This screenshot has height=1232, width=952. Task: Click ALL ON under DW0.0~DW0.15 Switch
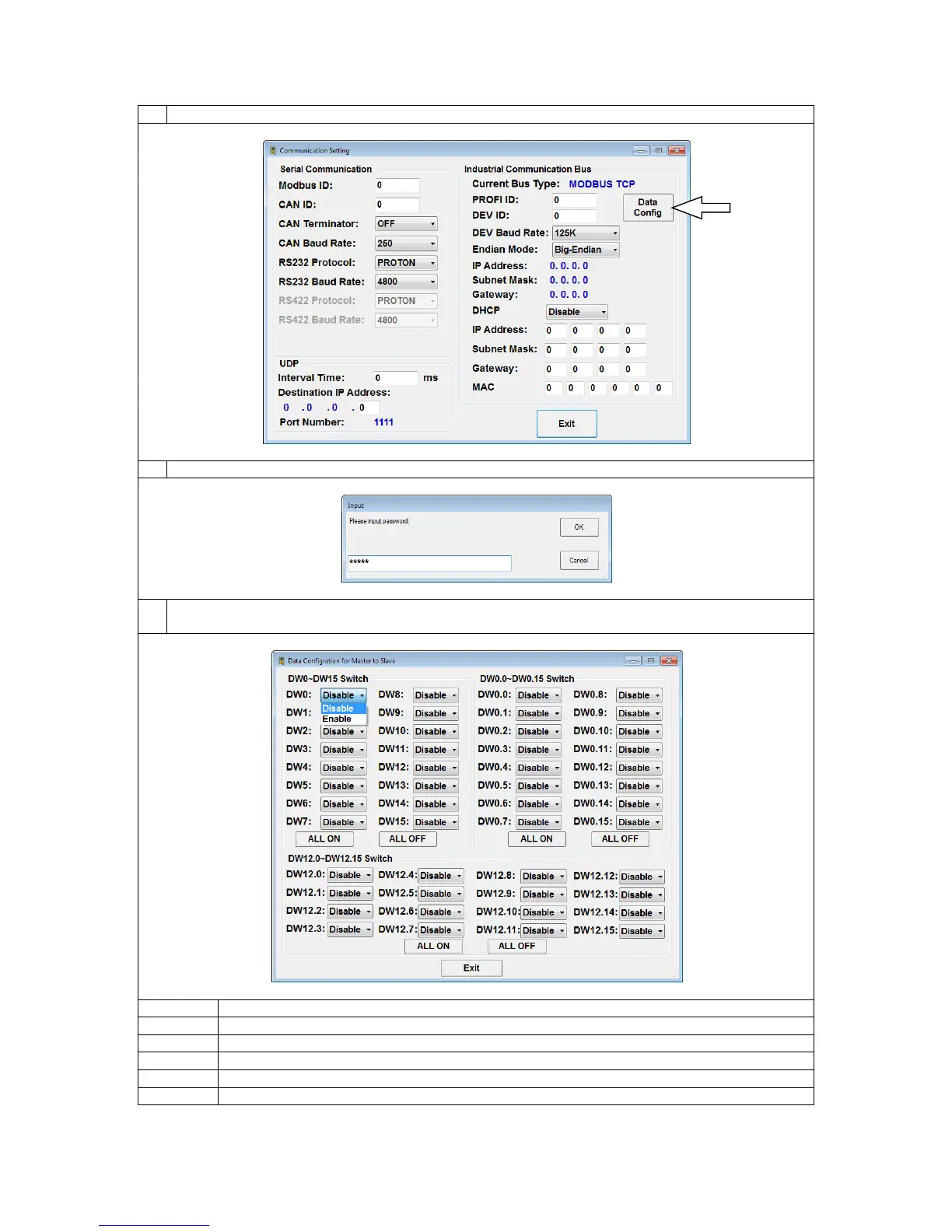[x=537, y=839]
